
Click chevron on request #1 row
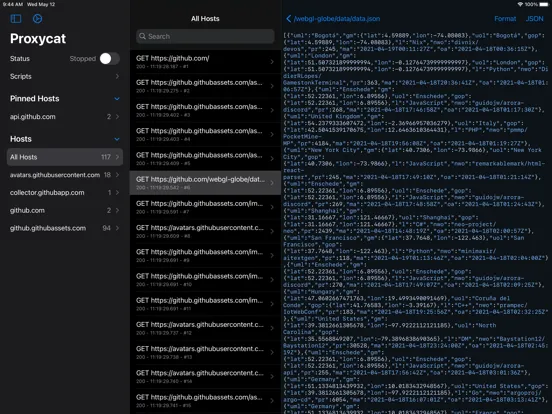(272, 62)
